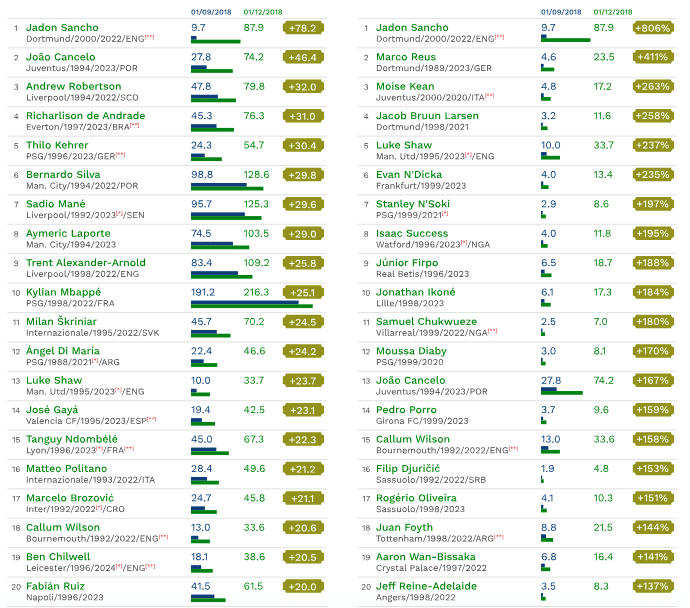Screen dimensions: 690x608
Task: Click Kylian Mbappé's long value bar
Action: (x=251, y=304)
